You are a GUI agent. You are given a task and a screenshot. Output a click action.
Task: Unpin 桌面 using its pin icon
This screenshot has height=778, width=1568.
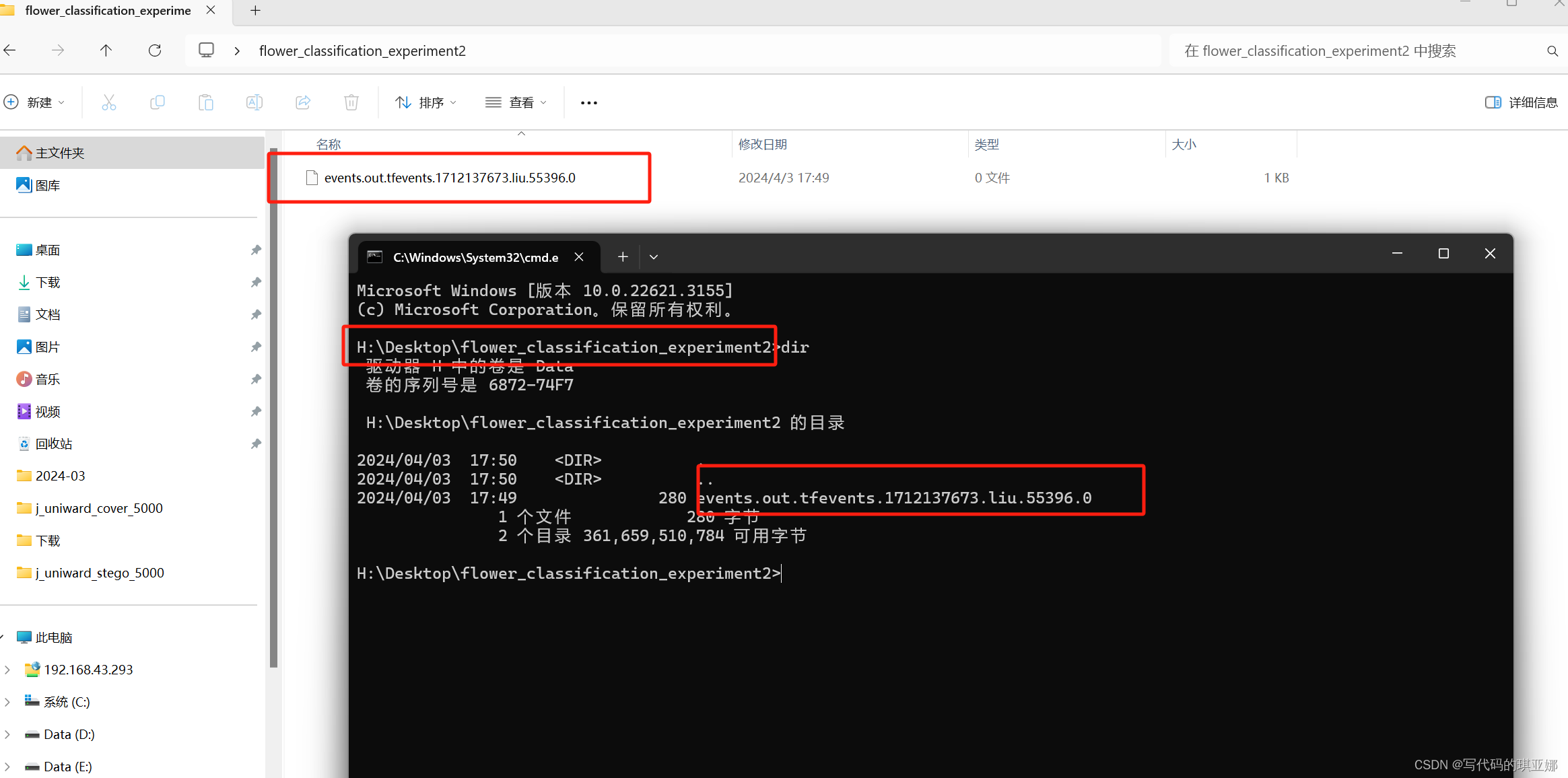(256, 250)
